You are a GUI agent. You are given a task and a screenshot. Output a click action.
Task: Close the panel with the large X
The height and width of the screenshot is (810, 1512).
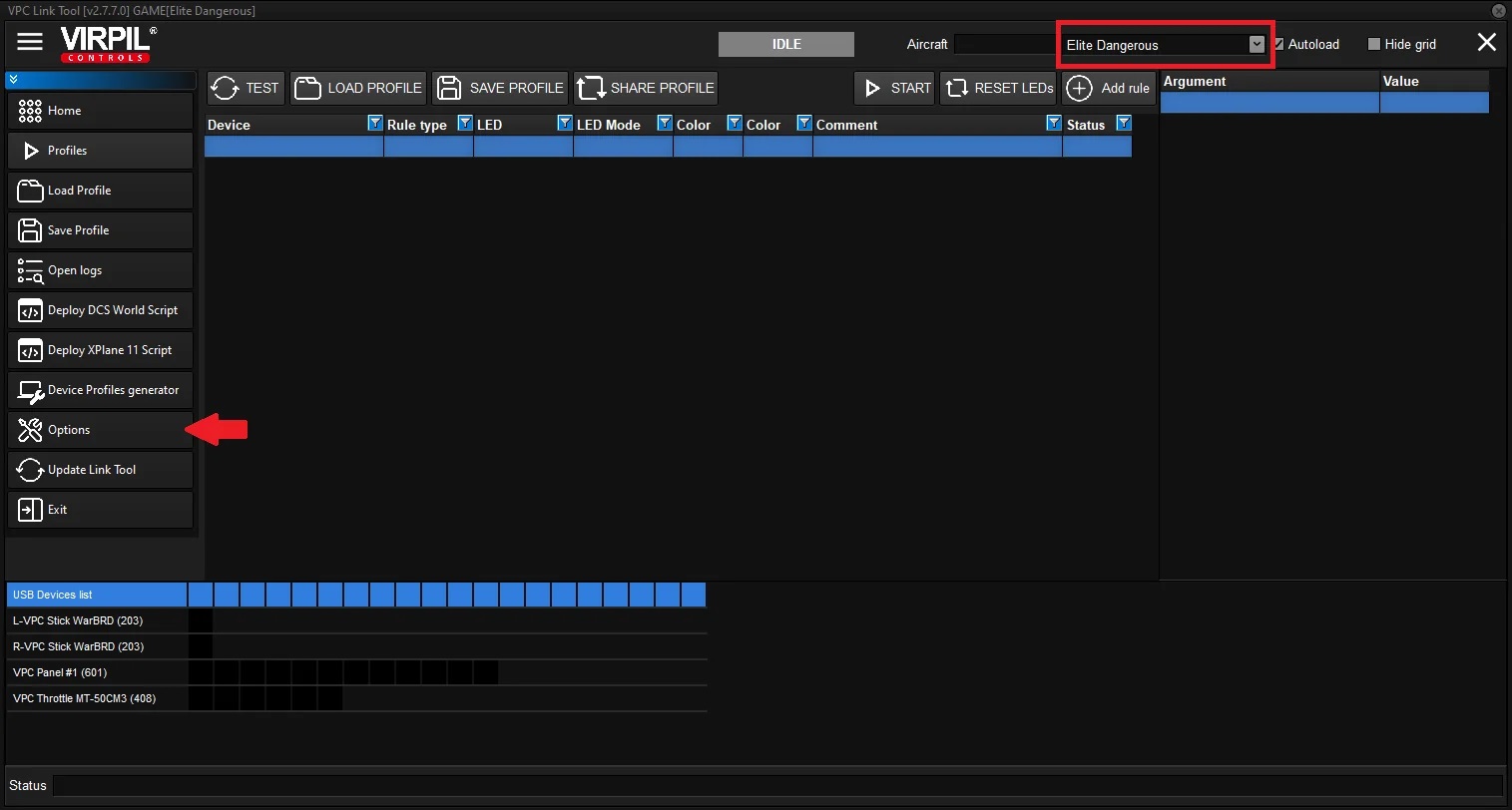[x=1487, y=42]
